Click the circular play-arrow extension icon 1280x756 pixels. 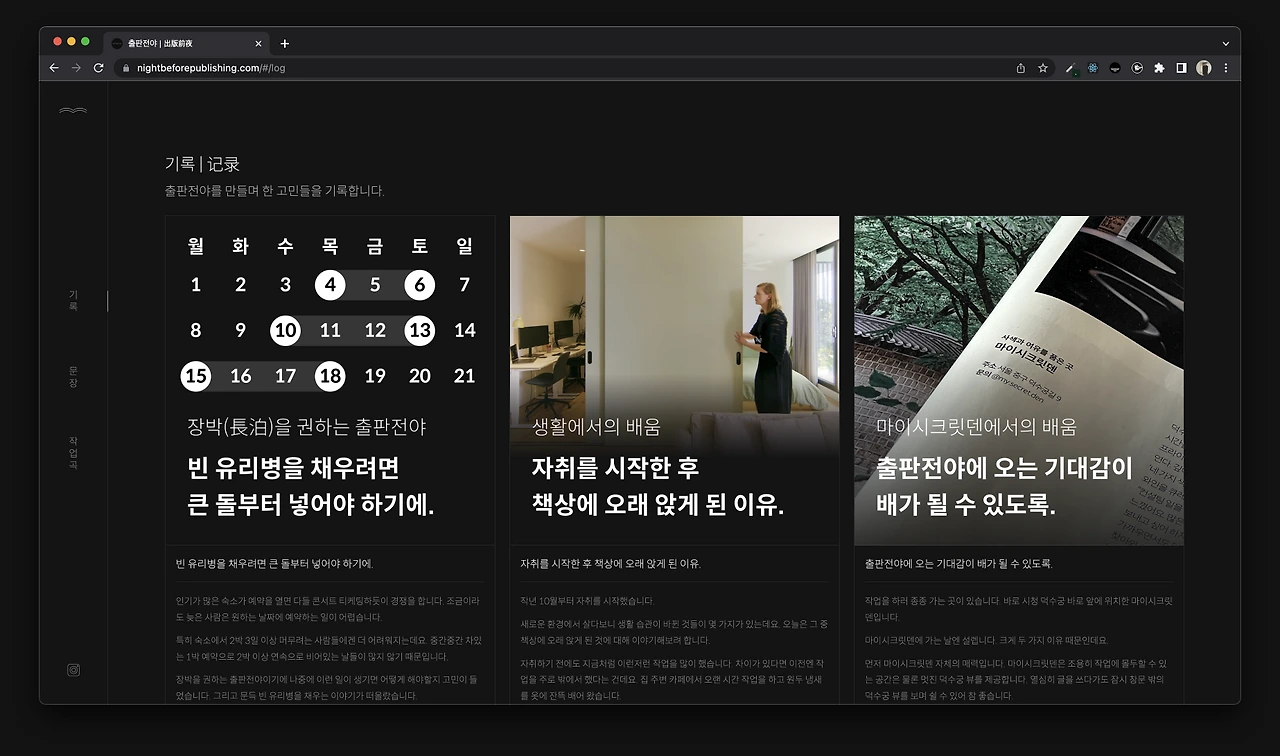coord(1137,68)
